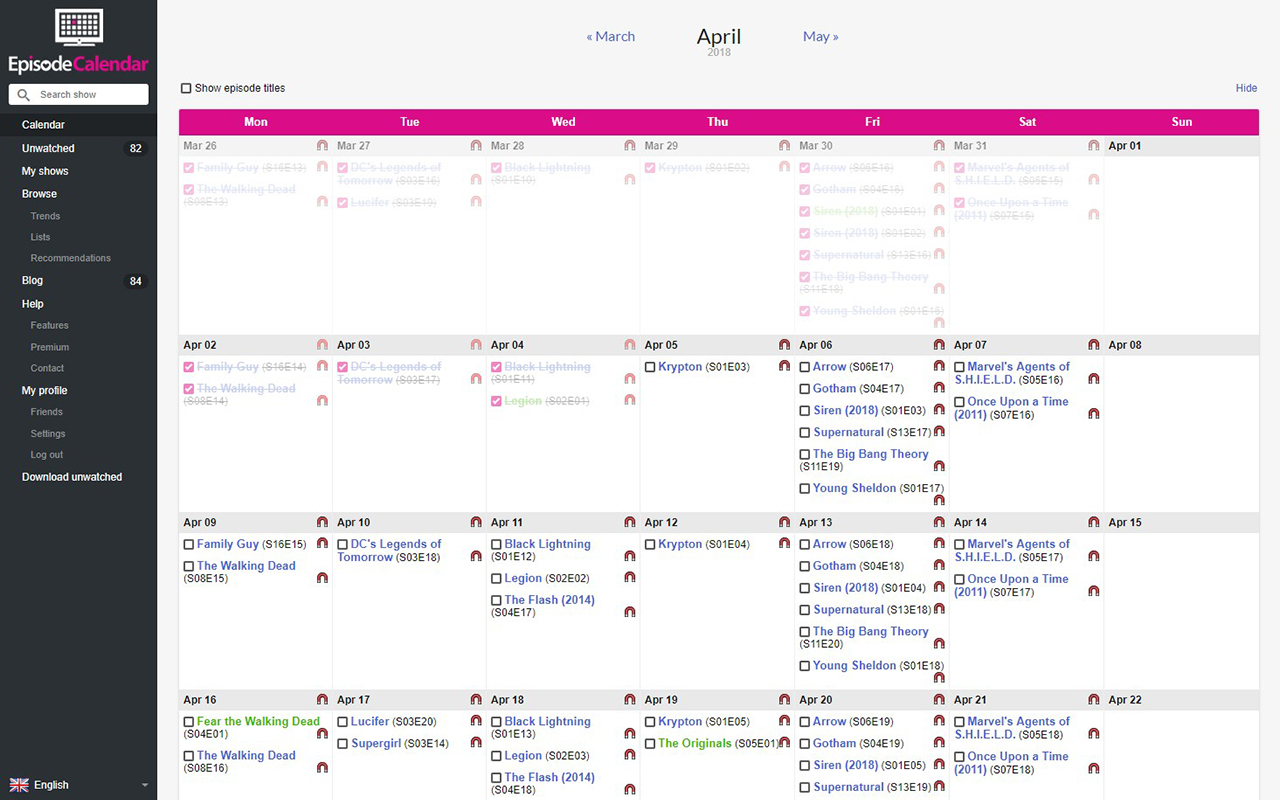Click the Episode Calendar logo icon
Screen dimensions: 1280x800
click(x=78, y=27)
